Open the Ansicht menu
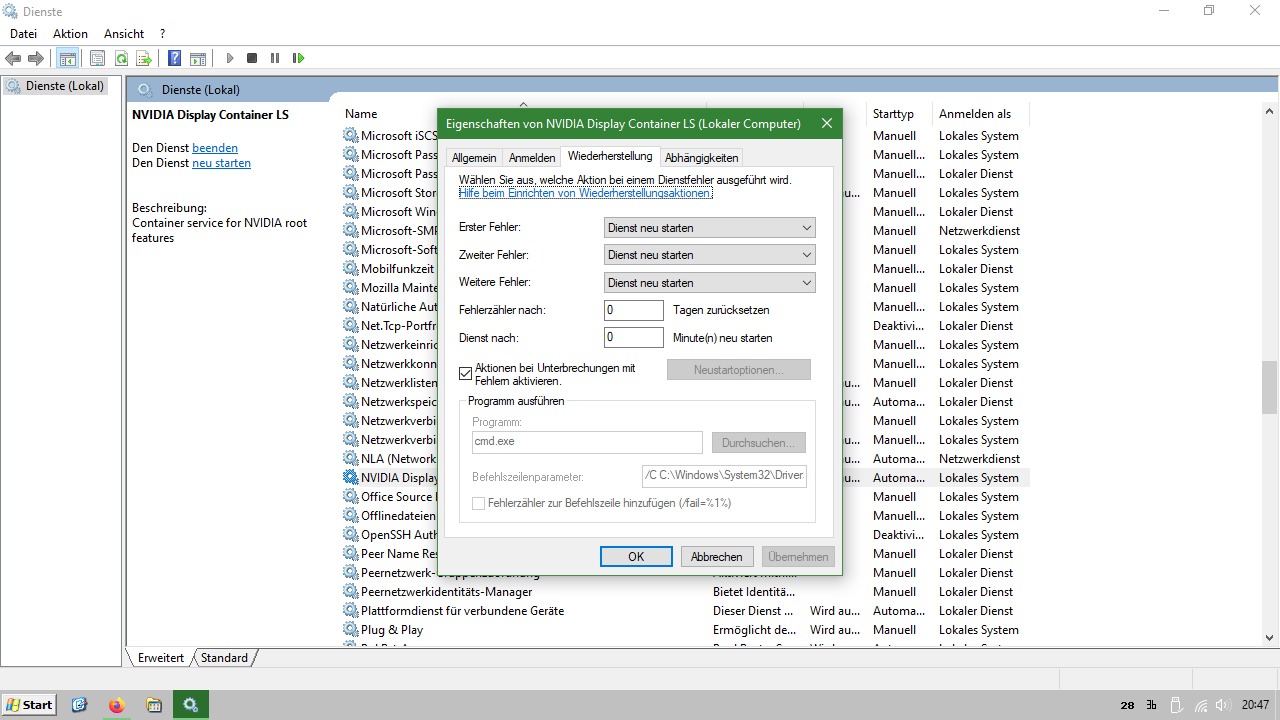Image resolution: width=1280 pixels, height=720 pixels. click(124, 34)
